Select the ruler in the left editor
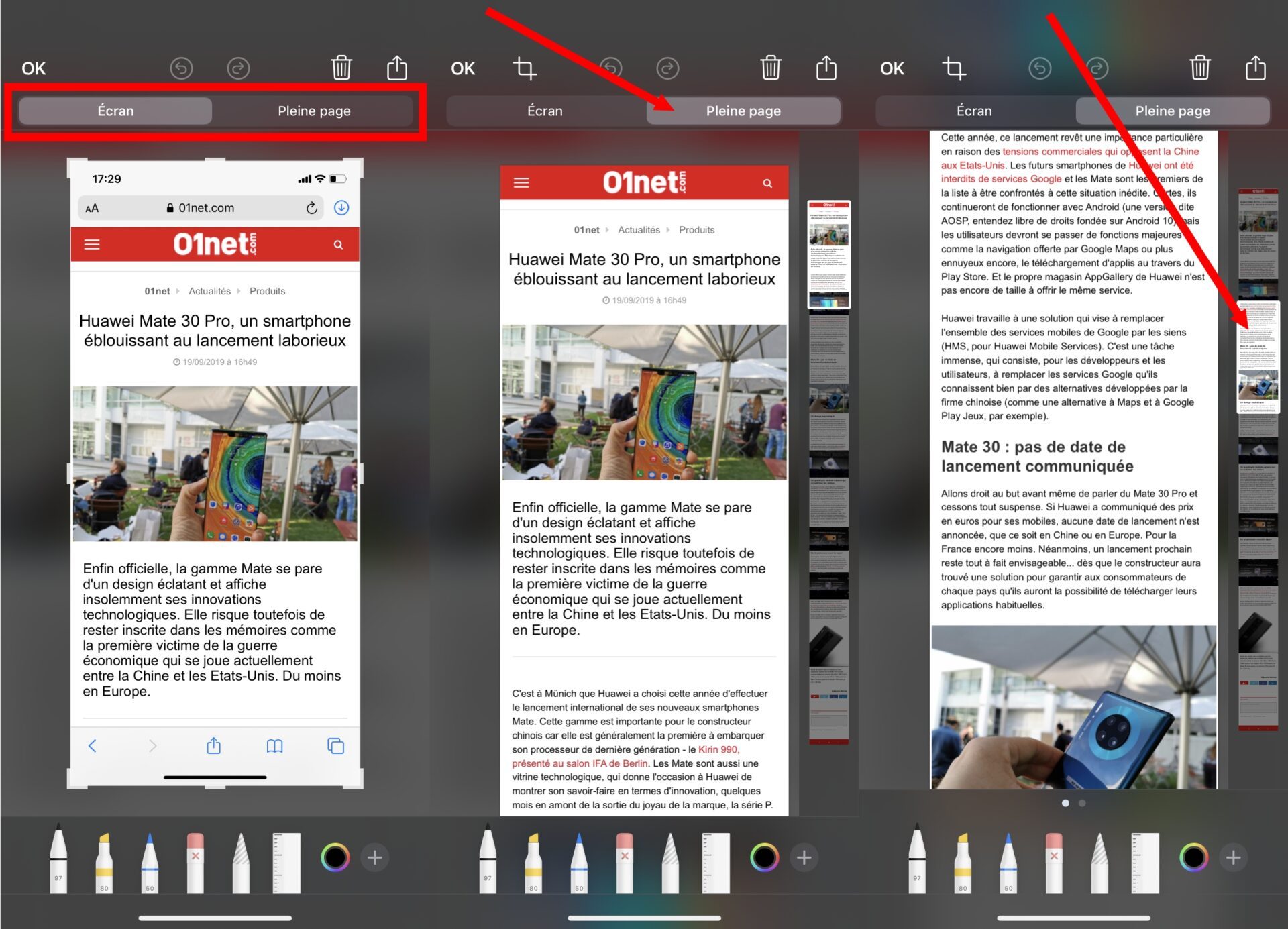This screenshot has height=929, width=1288. point(286,863)
